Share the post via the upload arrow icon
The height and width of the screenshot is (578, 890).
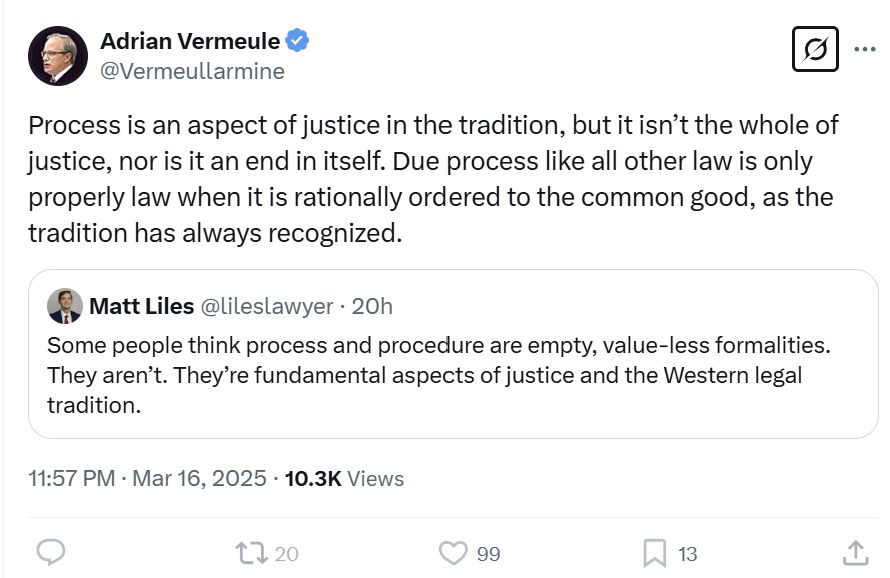click(855, 552)
